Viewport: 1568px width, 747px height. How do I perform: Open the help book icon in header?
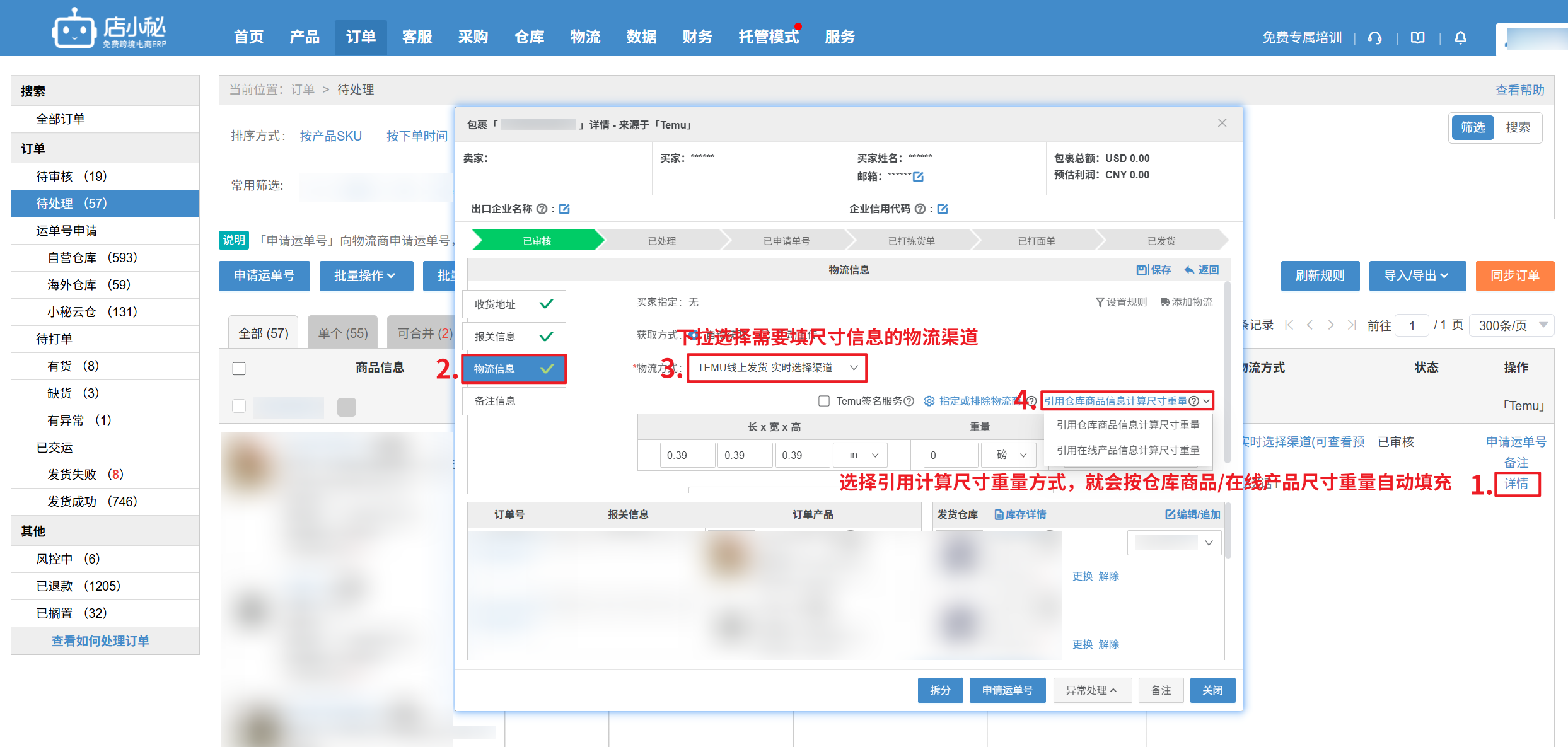click(1417, 38)
